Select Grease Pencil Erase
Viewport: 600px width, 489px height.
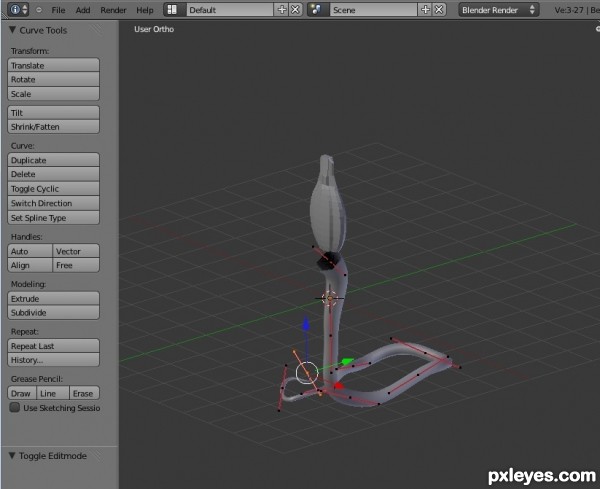(84, 393)
